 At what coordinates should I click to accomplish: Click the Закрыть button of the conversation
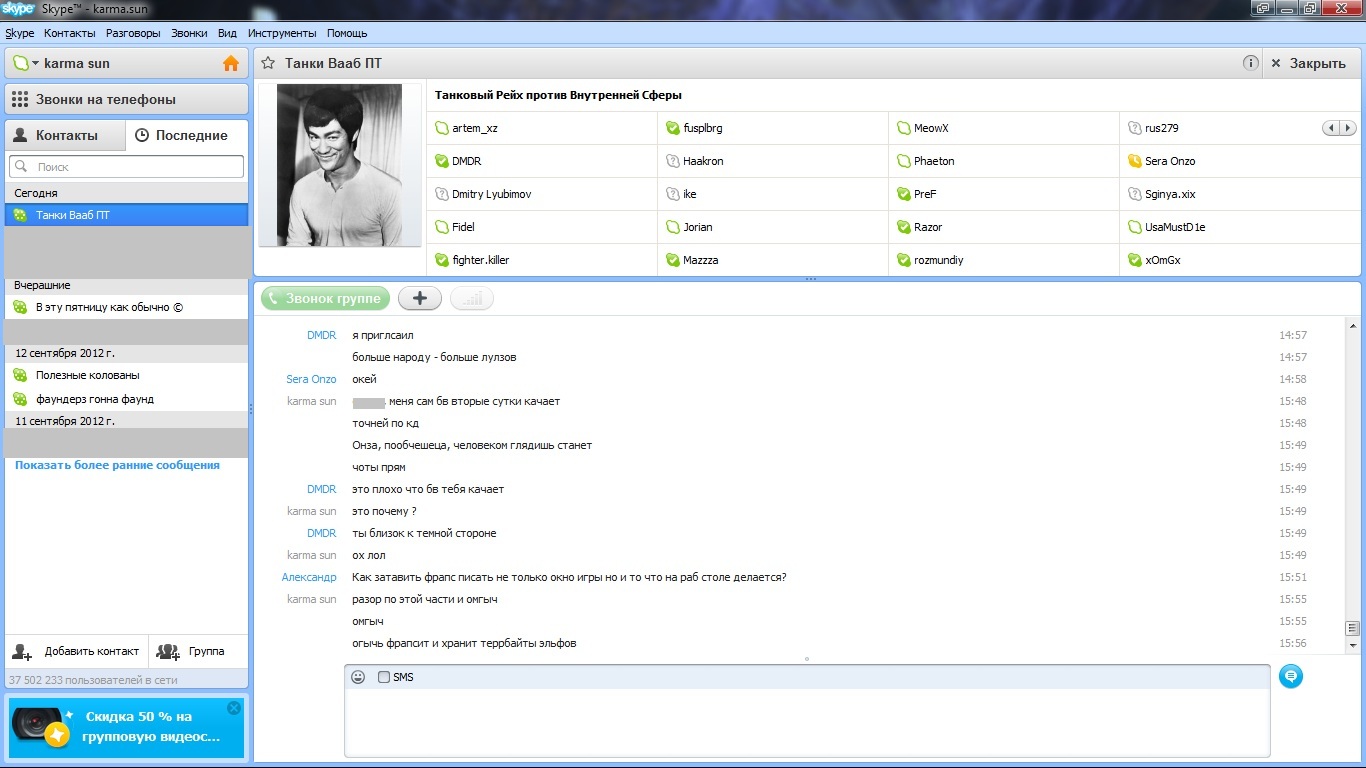coord(1310,63)
